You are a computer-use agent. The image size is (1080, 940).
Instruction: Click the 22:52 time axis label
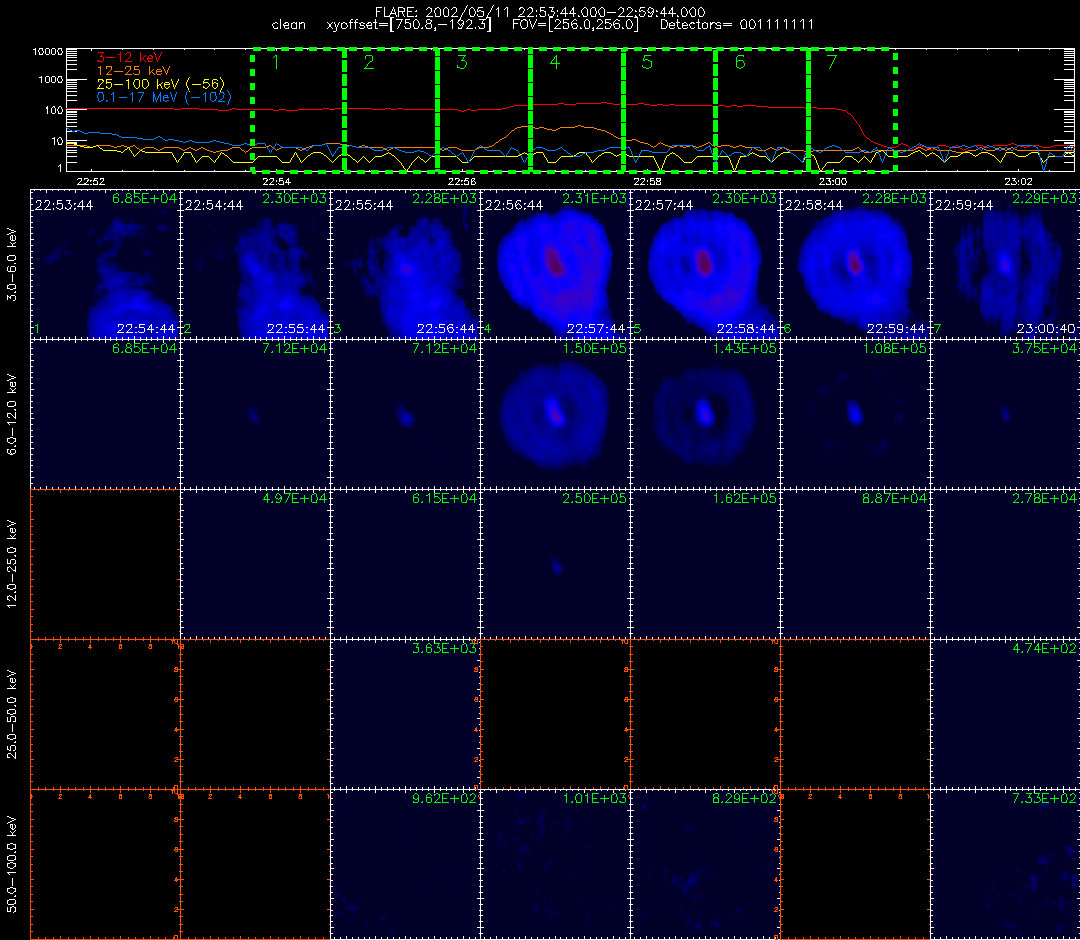point(90,182)
